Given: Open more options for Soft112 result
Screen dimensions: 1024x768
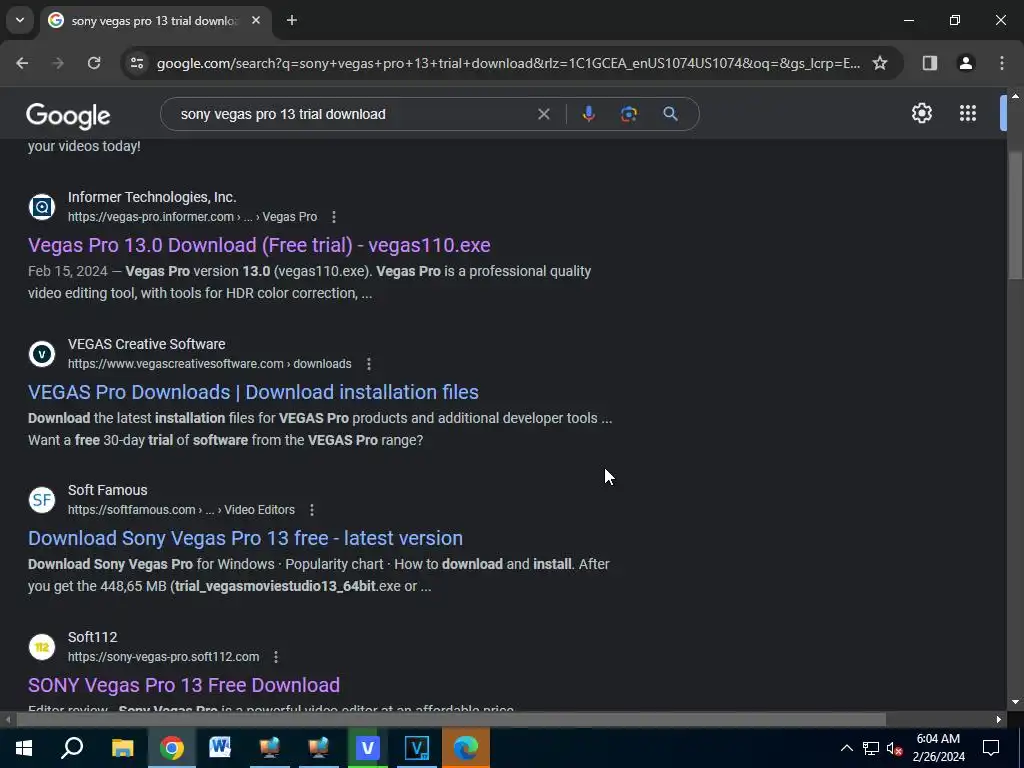Looking at the screenshot, I should tap(276, 657).
